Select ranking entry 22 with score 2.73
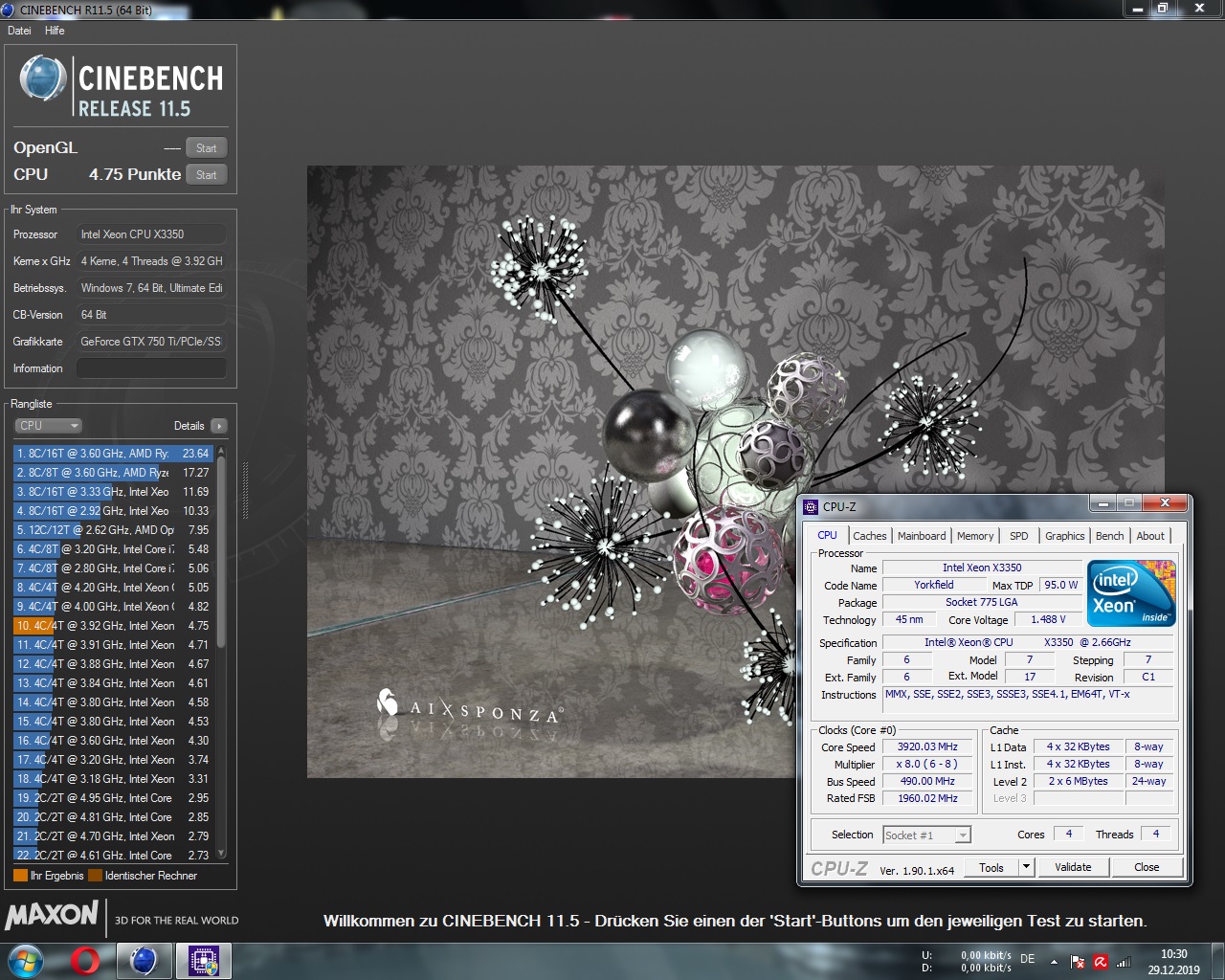Screen dimensions: 1225x980 [114, 856]
